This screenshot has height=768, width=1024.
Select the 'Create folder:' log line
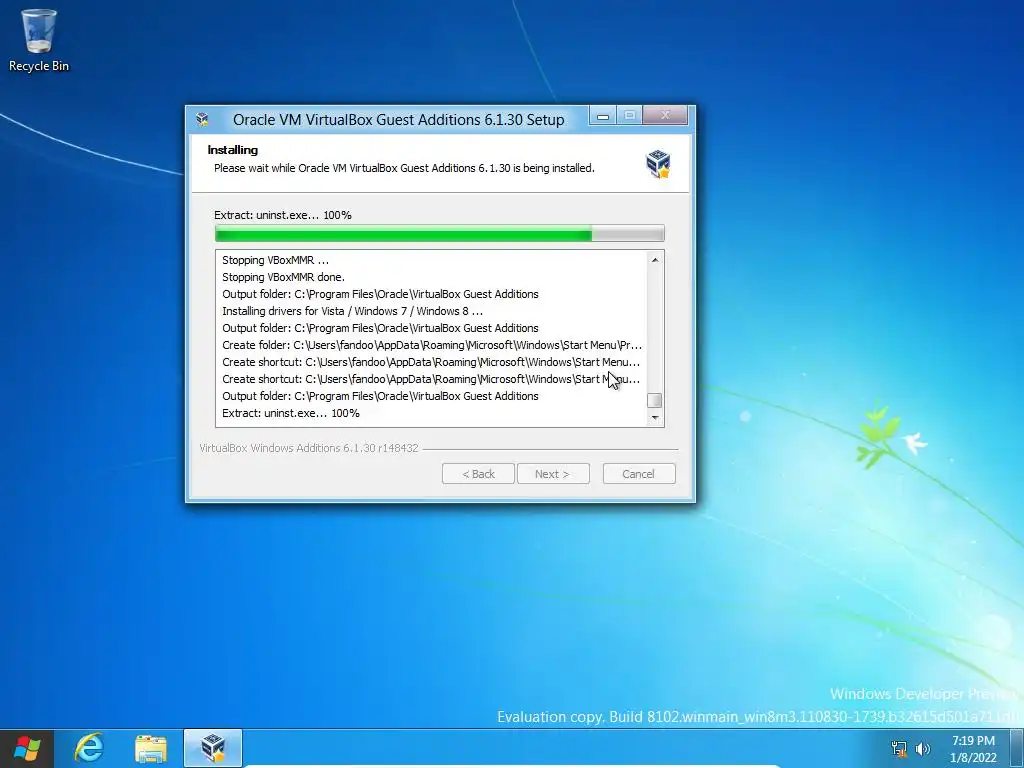point(432,345)
